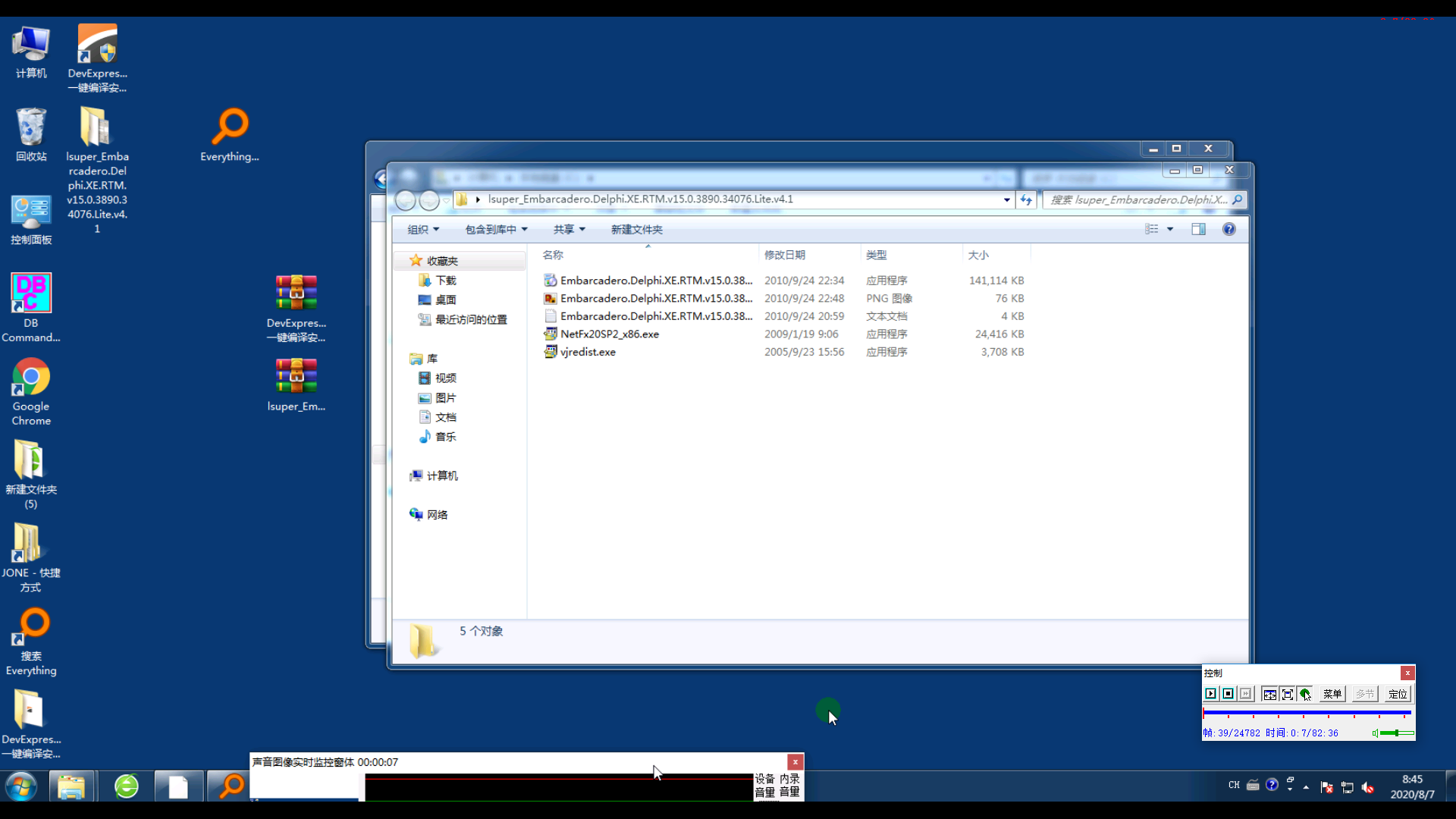The image size is (1456, 819).
Task: Select 新建文件夹 (5) desktop folder
Action: 31,475
